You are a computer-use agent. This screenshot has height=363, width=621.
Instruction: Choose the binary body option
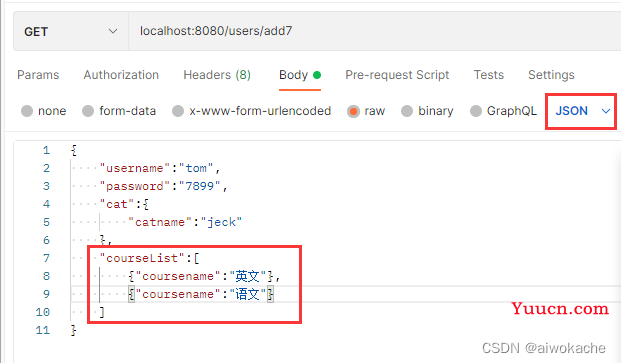(407, 111)
